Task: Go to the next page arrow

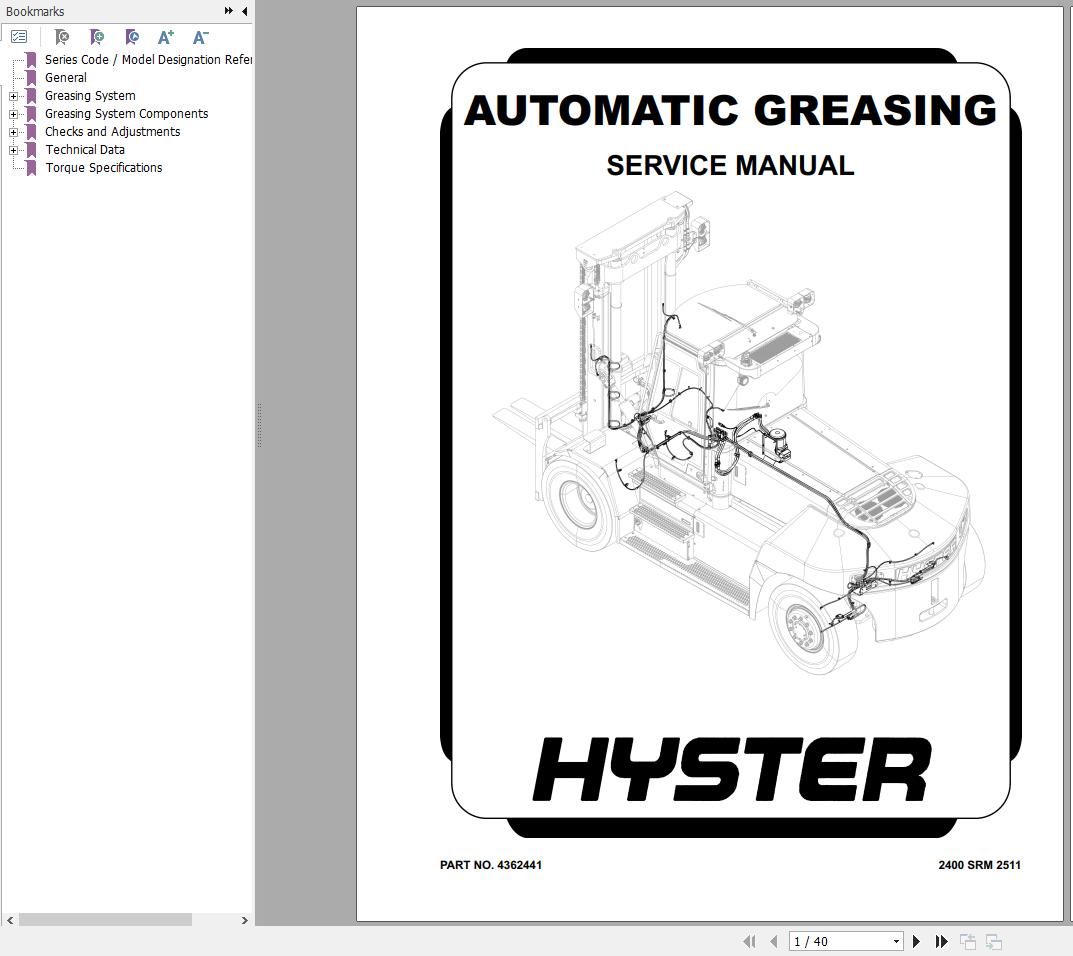Action: pos(916,941)
